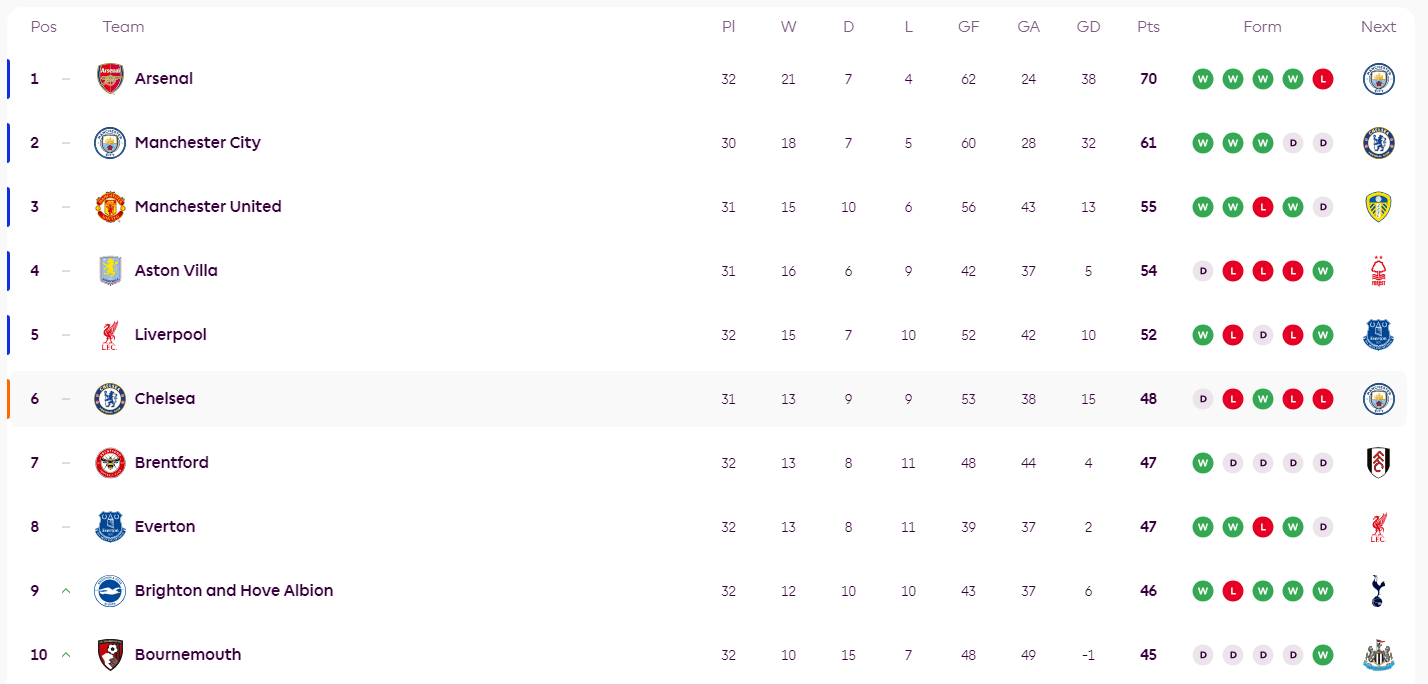Click the GD column header
1428x684 pixels.
(1088, 27)
